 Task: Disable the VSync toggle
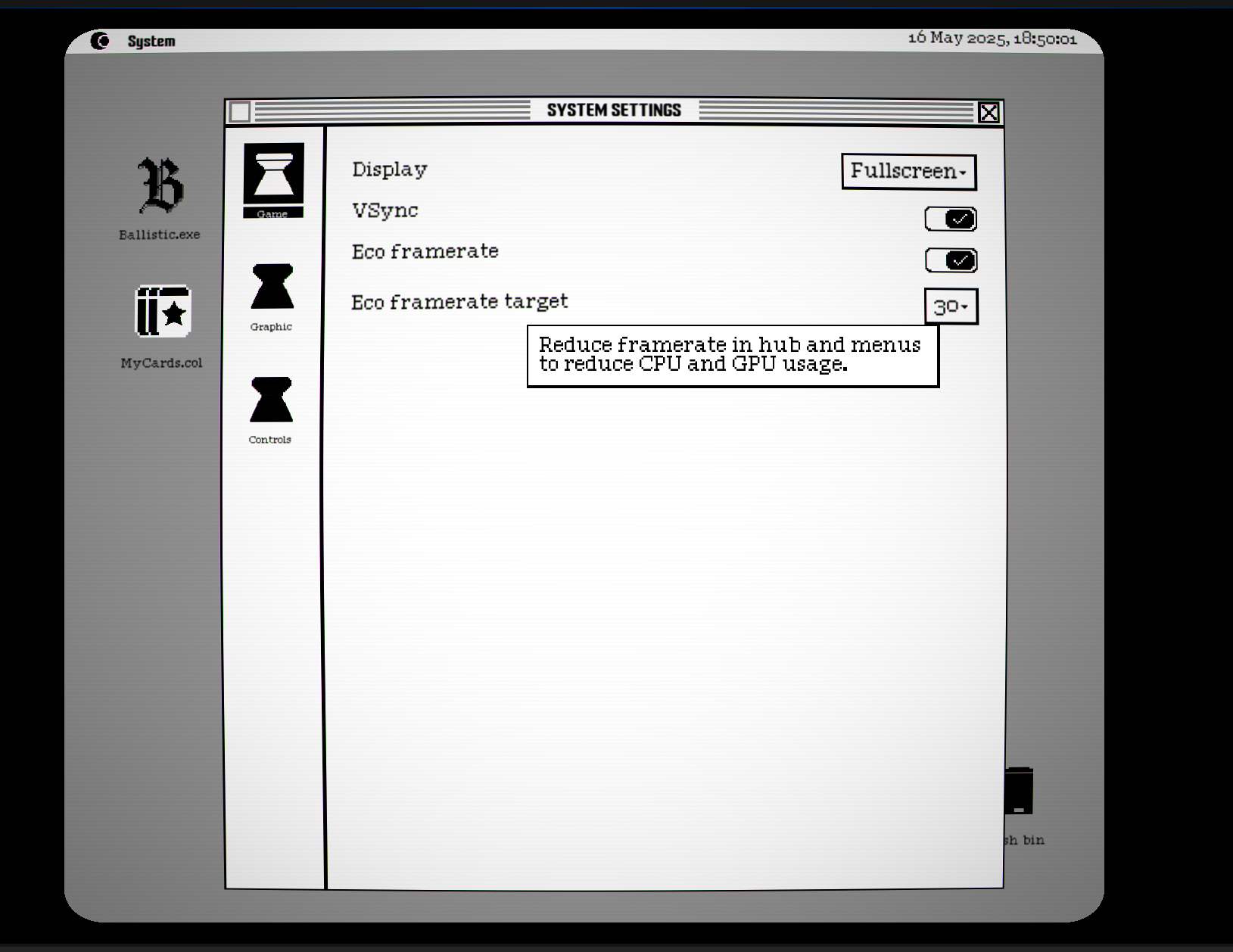951,219
